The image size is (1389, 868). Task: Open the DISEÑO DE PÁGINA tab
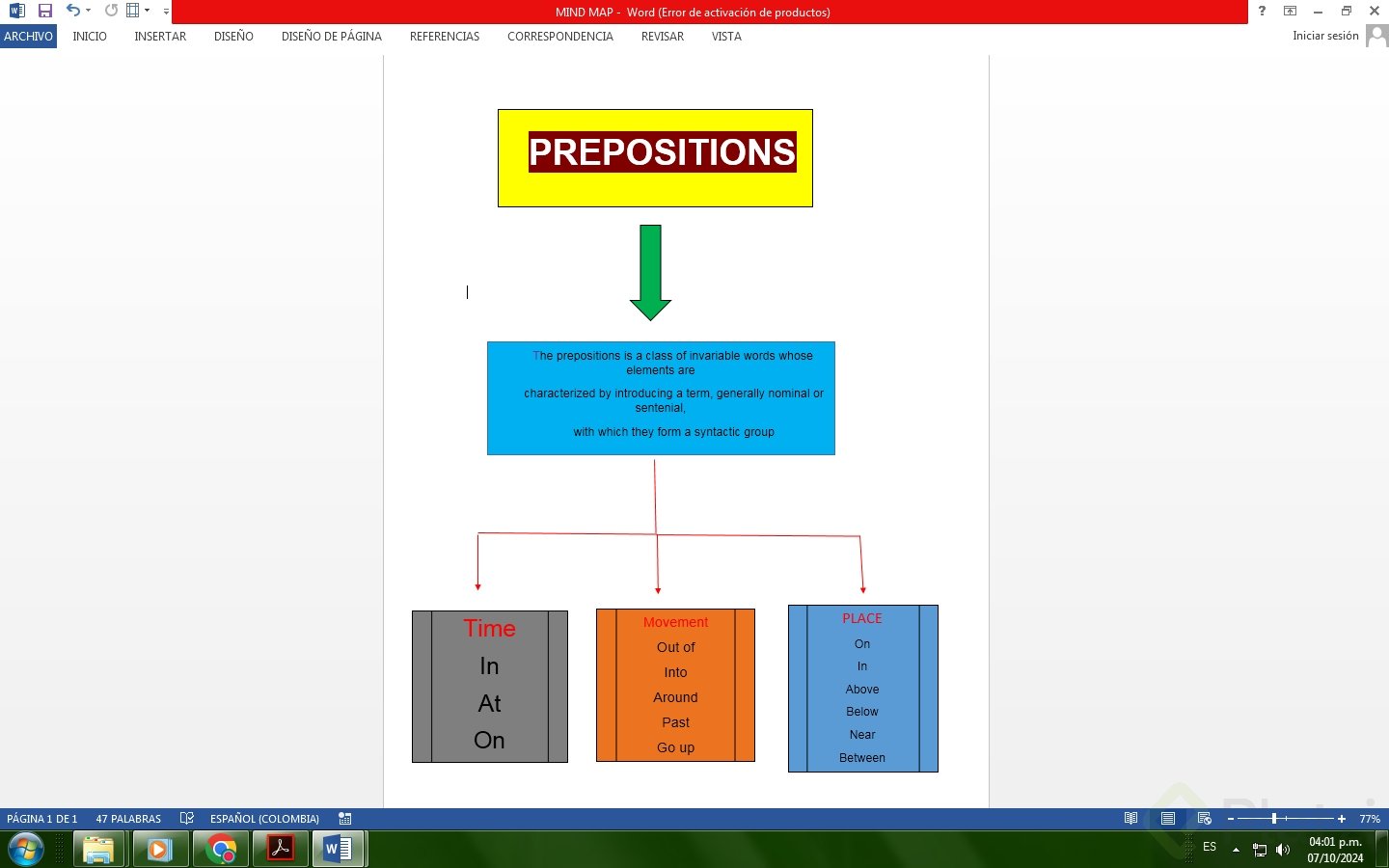click(x=332, y=36)
